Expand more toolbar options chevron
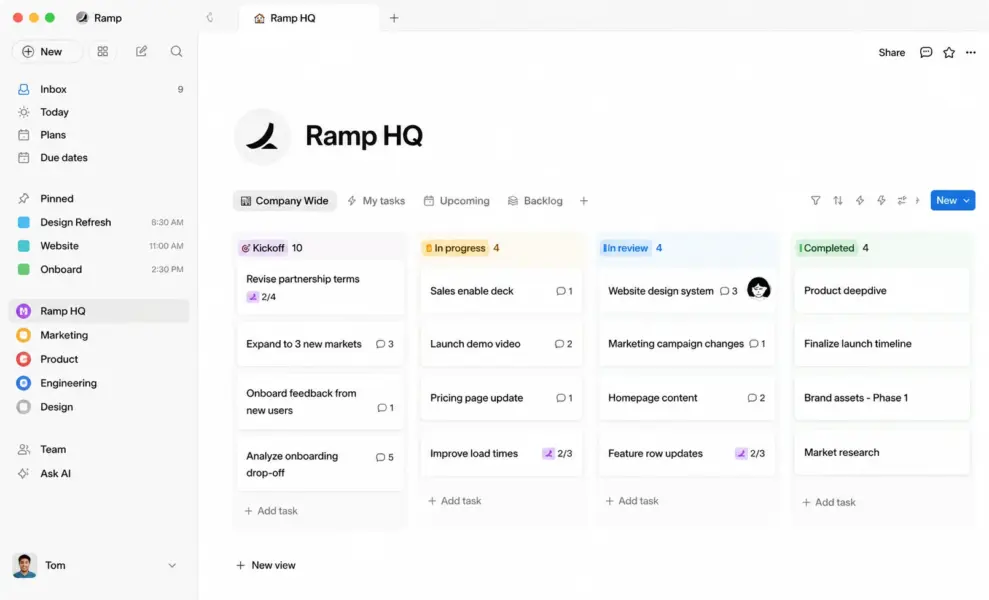The height and width of the screenshot is (600, 989). tap(918, 201)
